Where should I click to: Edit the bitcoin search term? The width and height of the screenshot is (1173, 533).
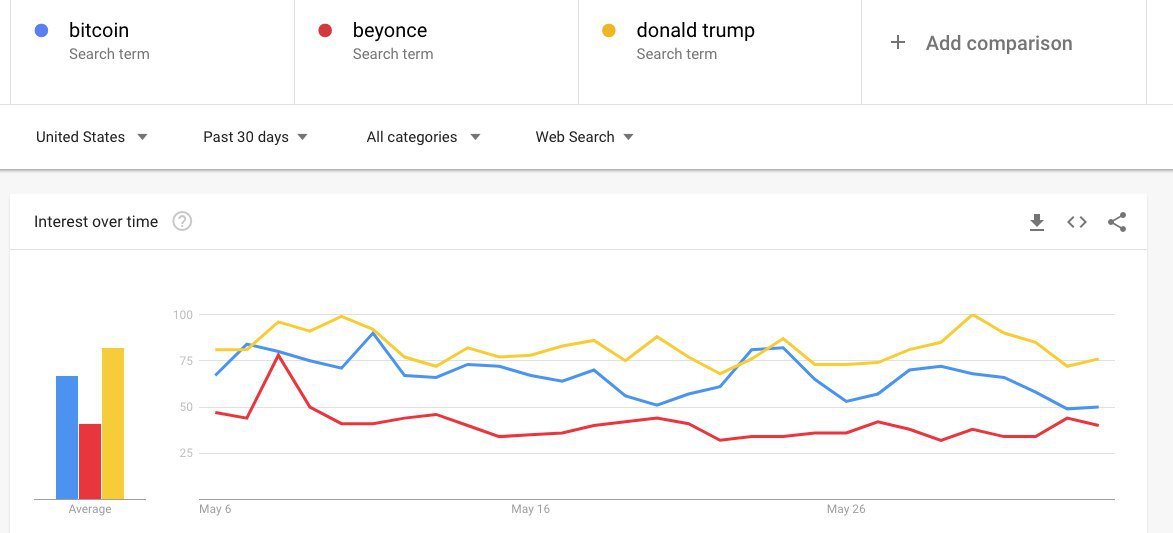99,31
